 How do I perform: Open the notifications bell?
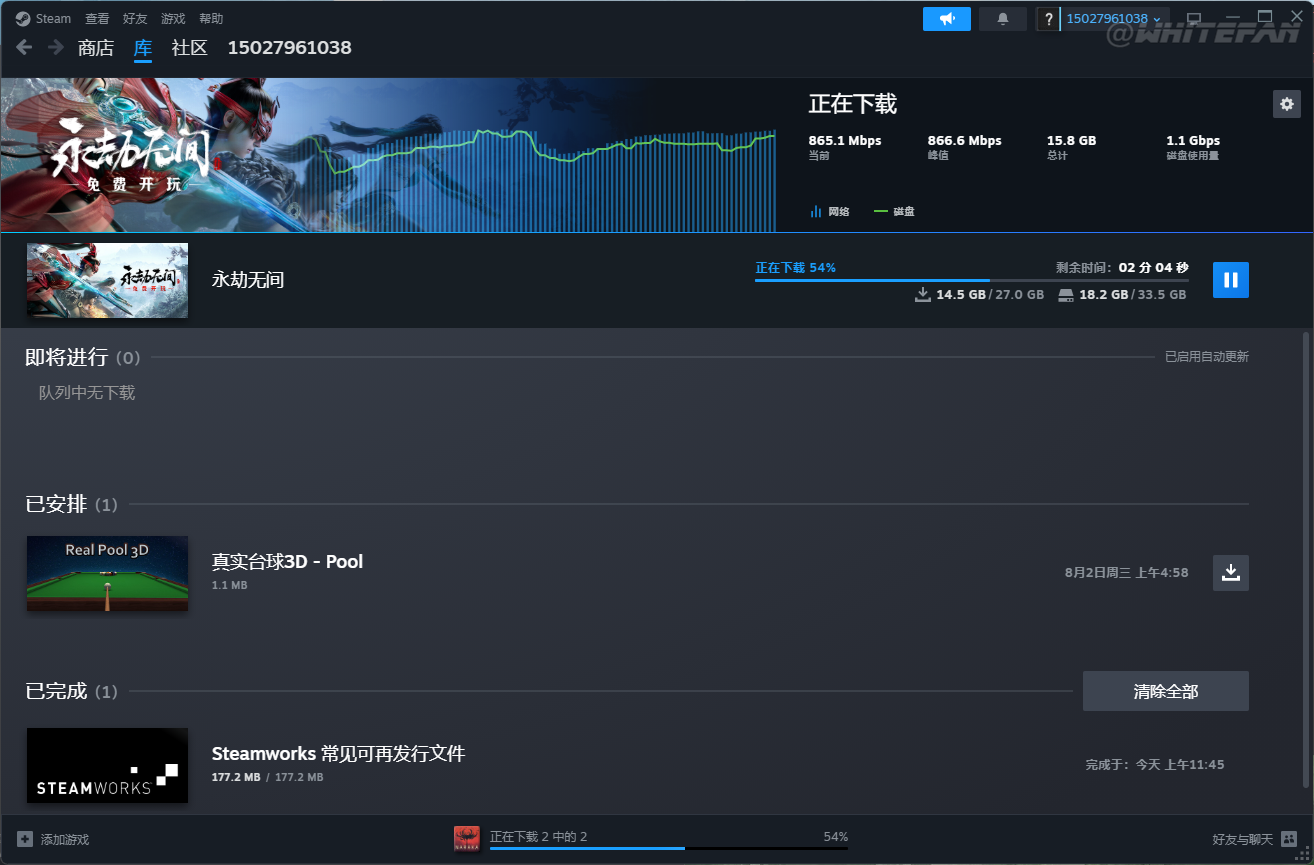pyautogui.click(x=1003, y=19)
